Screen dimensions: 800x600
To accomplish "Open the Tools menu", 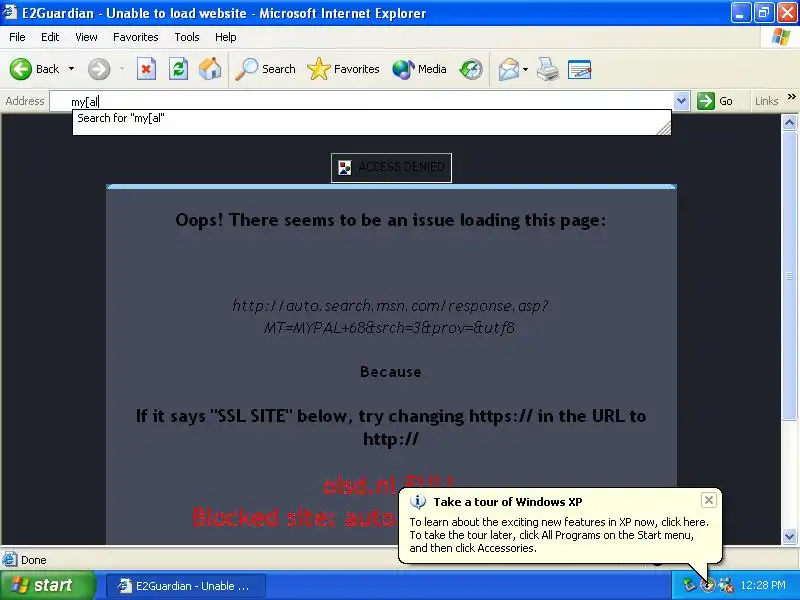I will pyautogui.click(x=187, y=37).
